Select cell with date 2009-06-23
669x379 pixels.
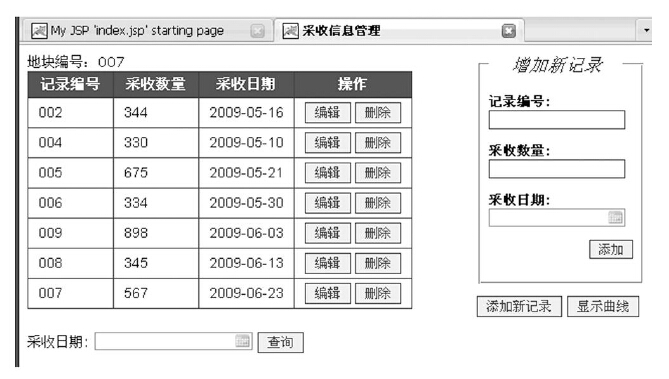point(246,293)
